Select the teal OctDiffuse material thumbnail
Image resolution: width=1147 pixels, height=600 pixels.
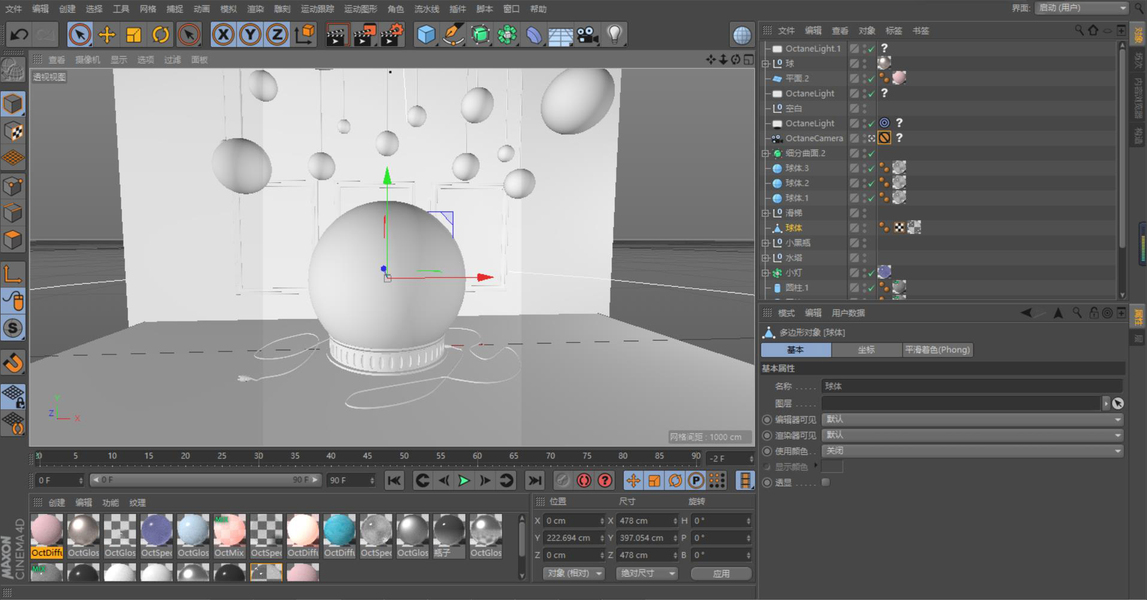(339, 531)
